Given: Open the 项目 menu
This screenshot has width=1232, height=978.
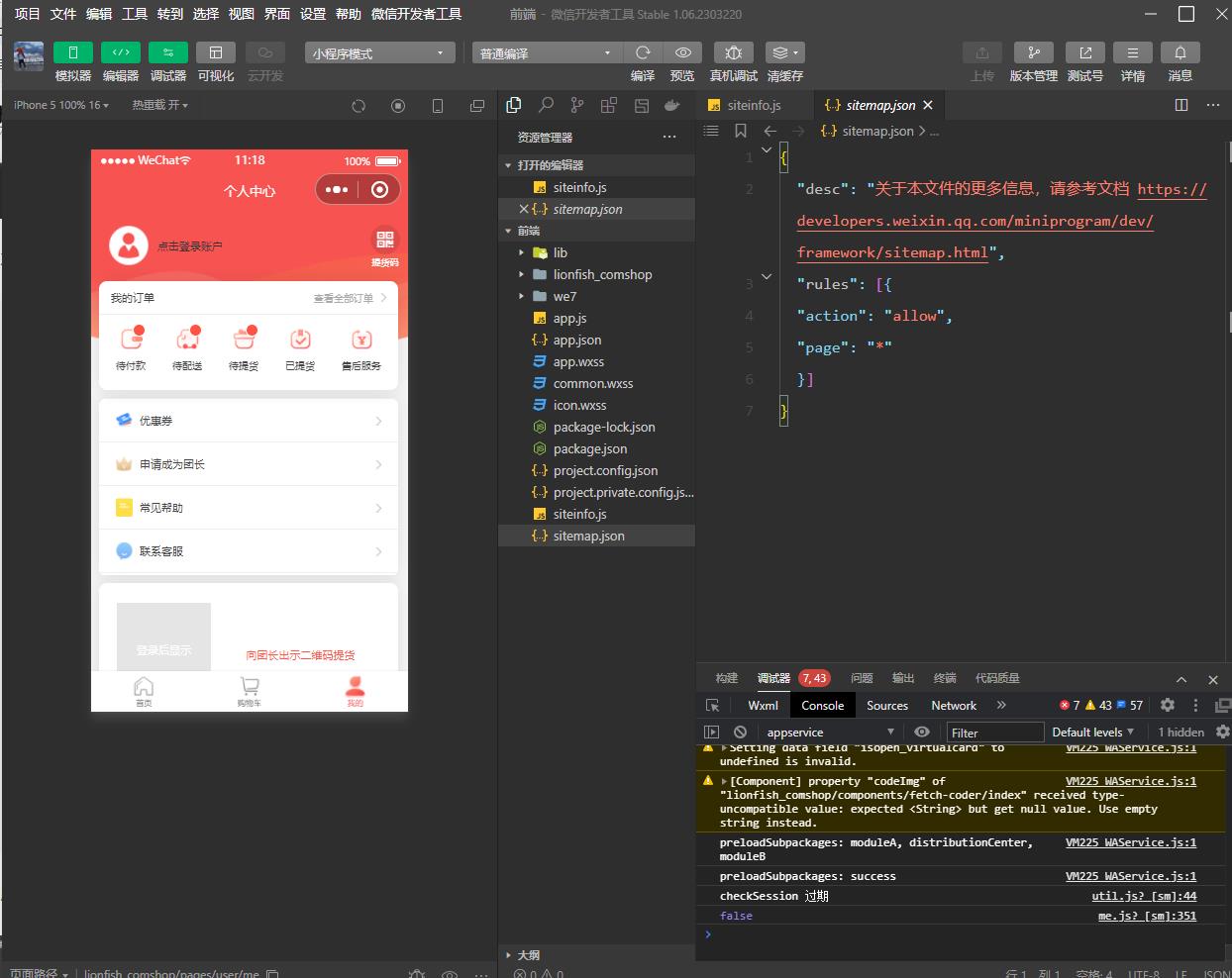Looking at the screenshot, I should click(27, 14).
